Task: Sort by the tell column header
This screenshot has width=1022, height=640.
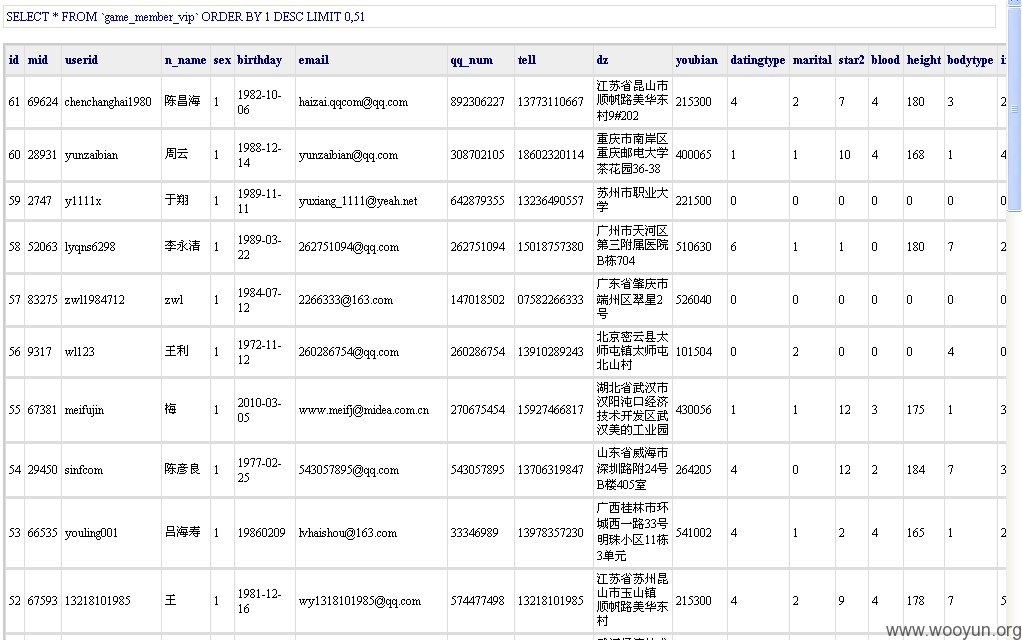Action: click(x=527, y=60)
